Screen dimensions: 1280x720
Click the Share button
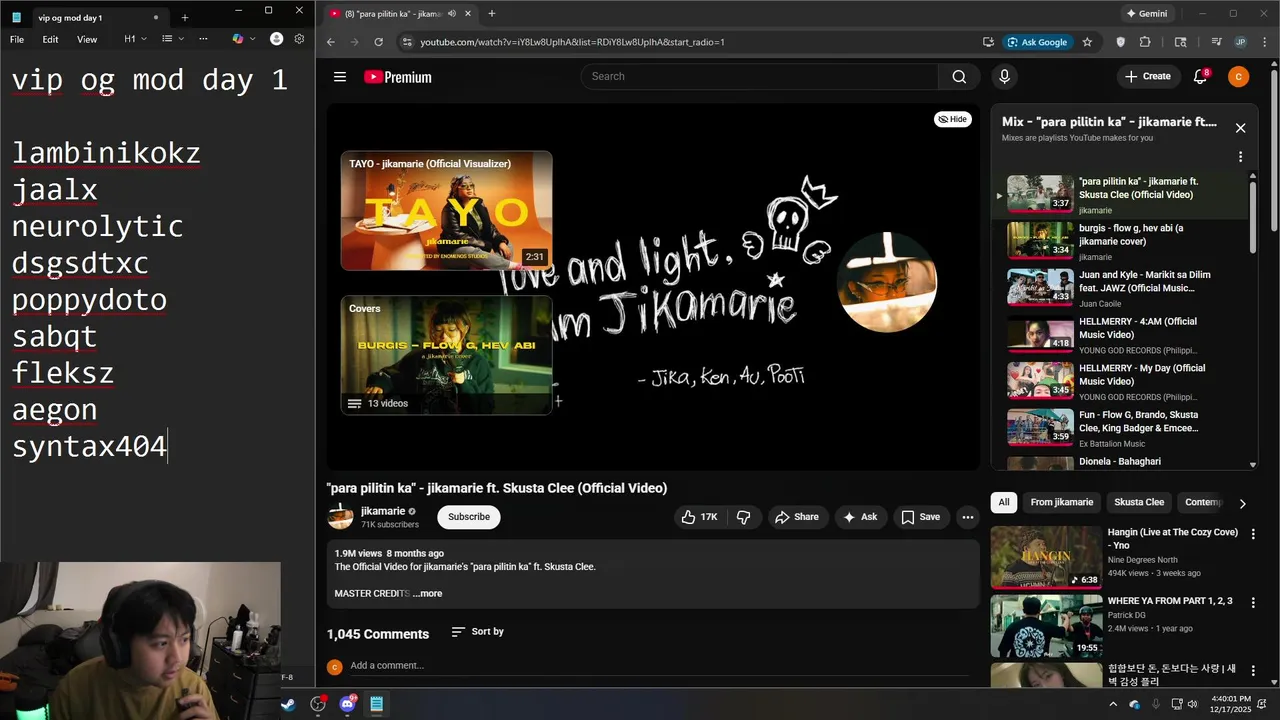(797, 517)
